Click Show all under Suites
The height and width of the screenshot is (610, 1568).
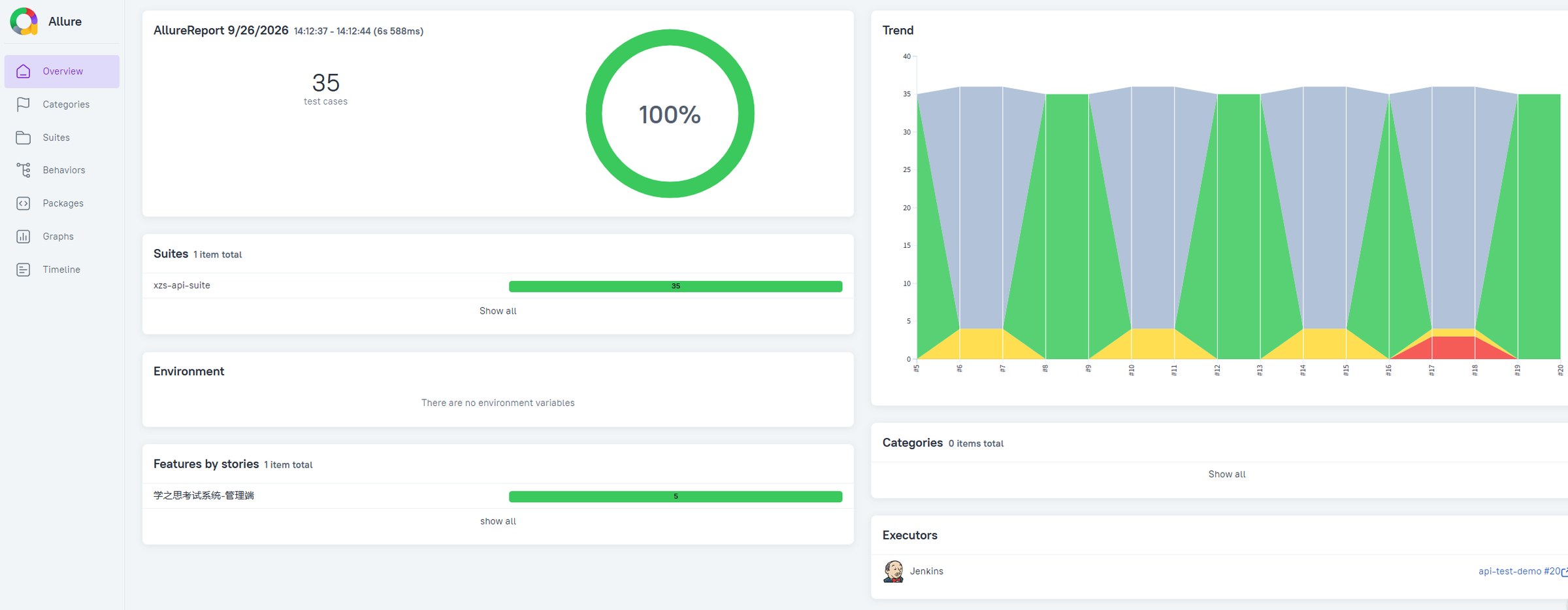point(498,311)
